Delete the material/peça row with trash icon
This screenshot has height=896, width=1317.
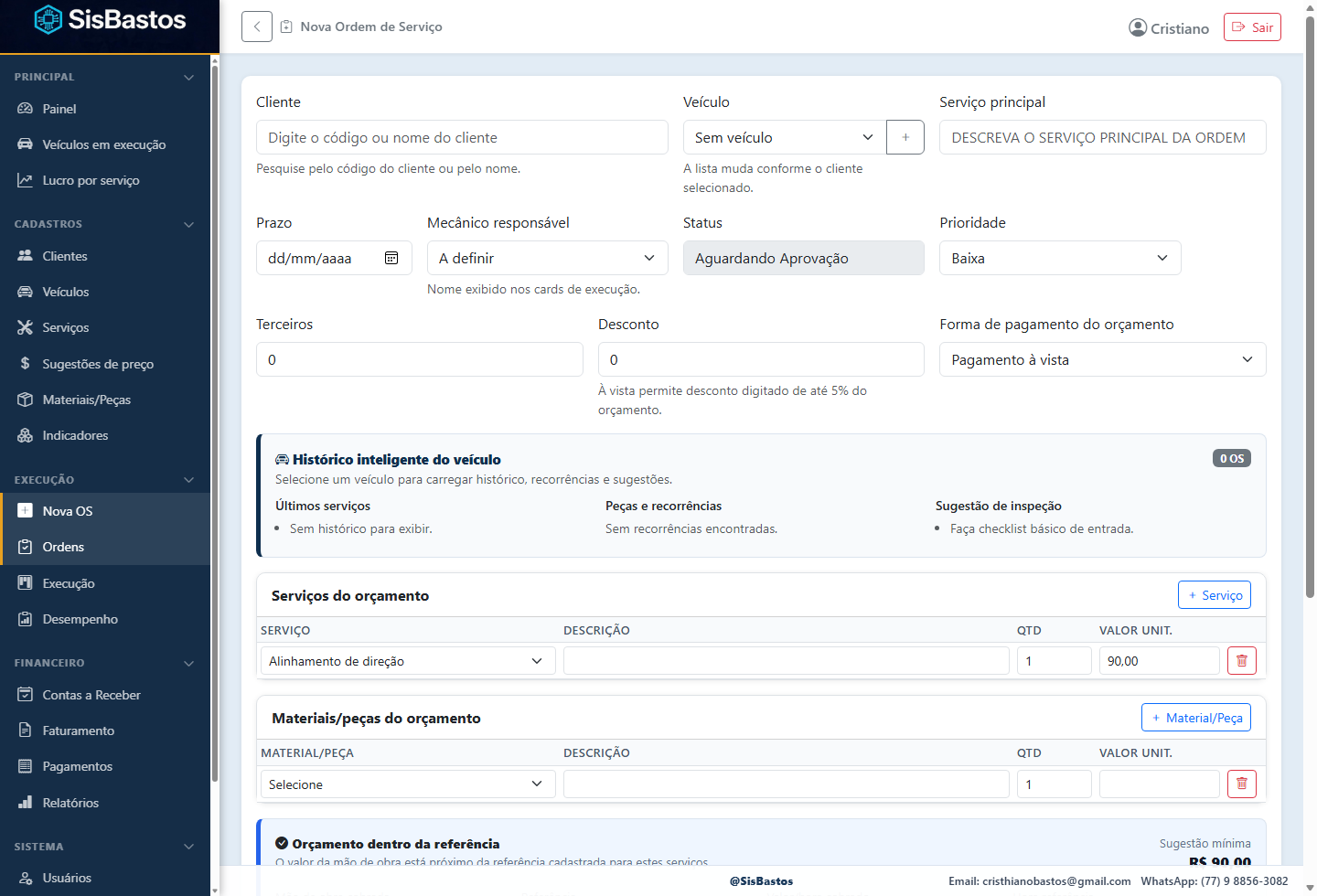(1241, 784)
